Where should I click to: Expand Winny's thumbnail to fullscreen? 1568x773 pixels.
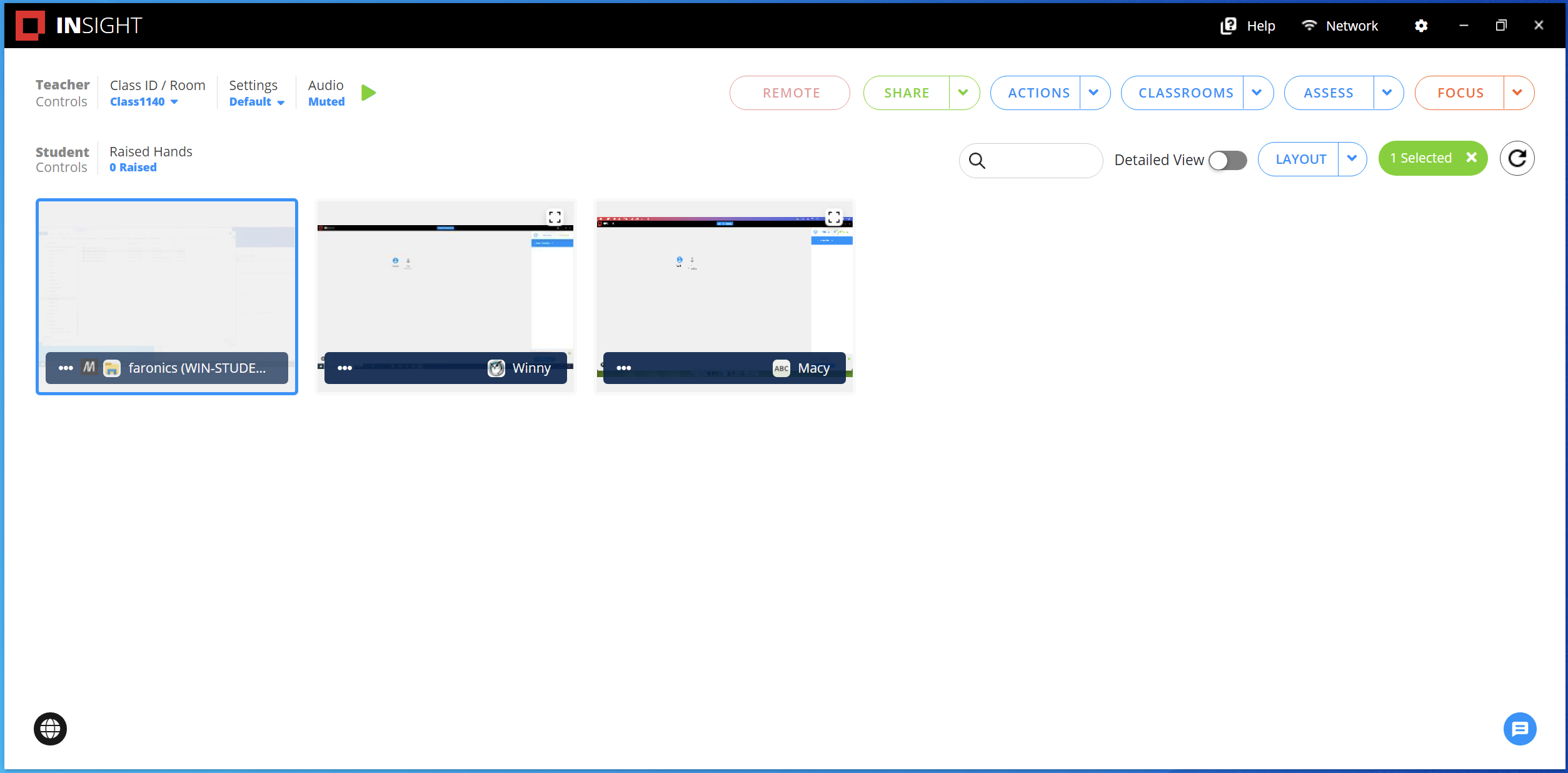pyautogui.click(x=555, y=217)
